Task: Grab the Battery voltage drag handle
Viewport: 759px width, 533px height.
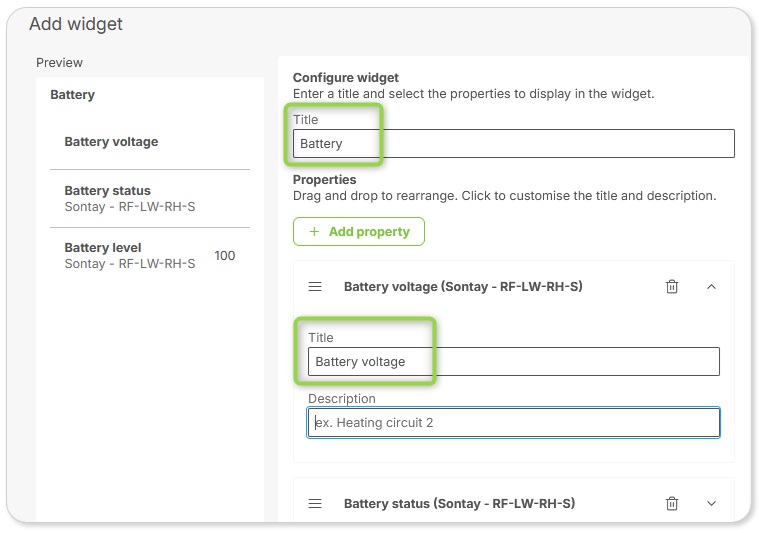Action: (x=315, y=287)
